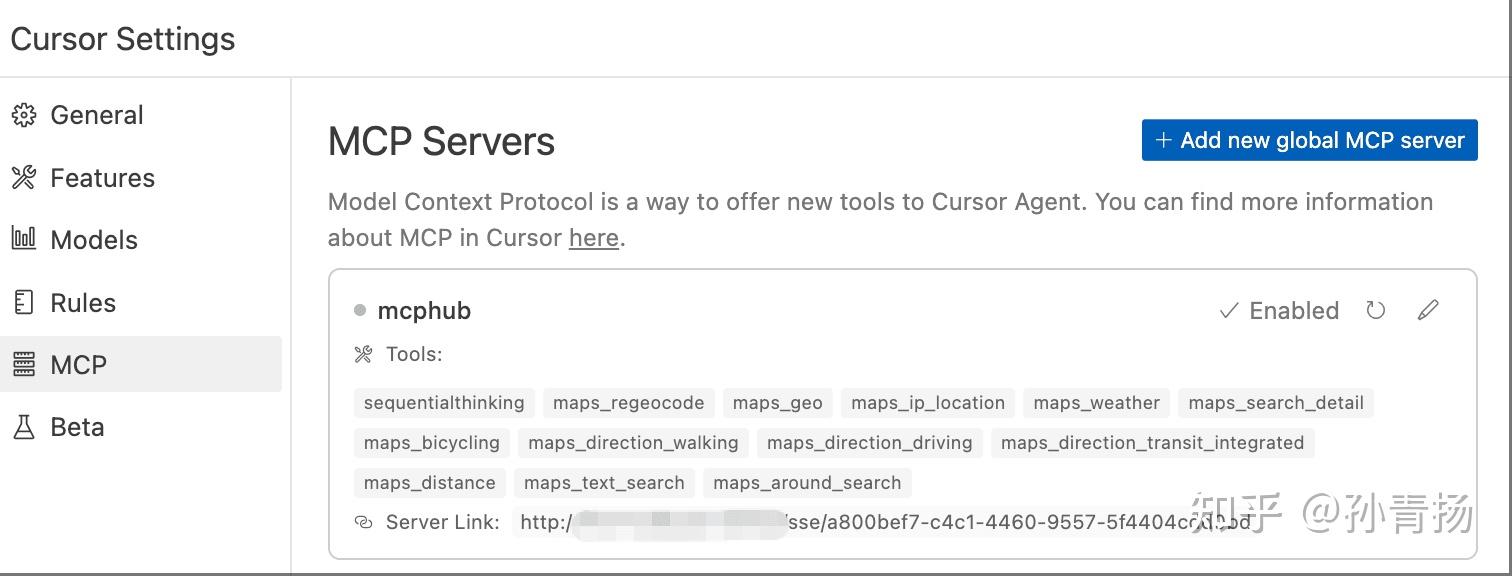Click the pencil edit icon for mcphub
This screenshot has height=576, width=1512.
(1428, 311)
